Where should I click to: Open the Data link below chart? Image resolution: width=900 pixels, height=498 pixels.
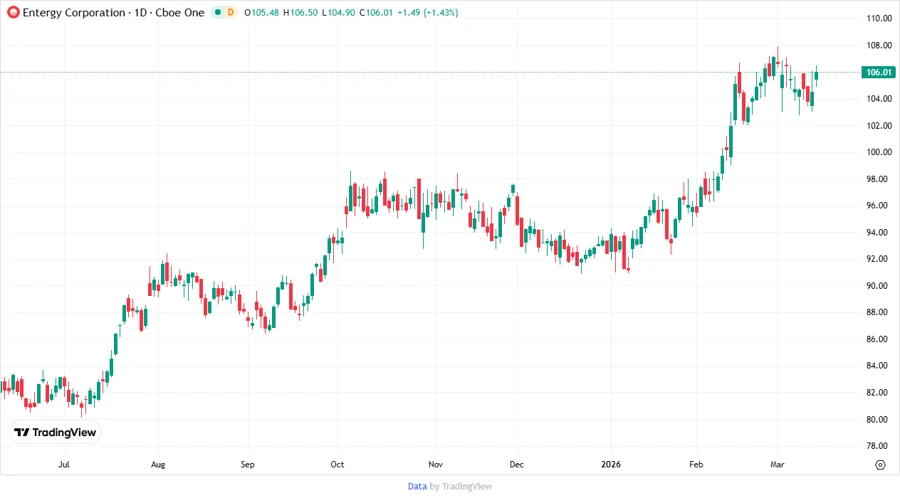[x=417, y=486]
